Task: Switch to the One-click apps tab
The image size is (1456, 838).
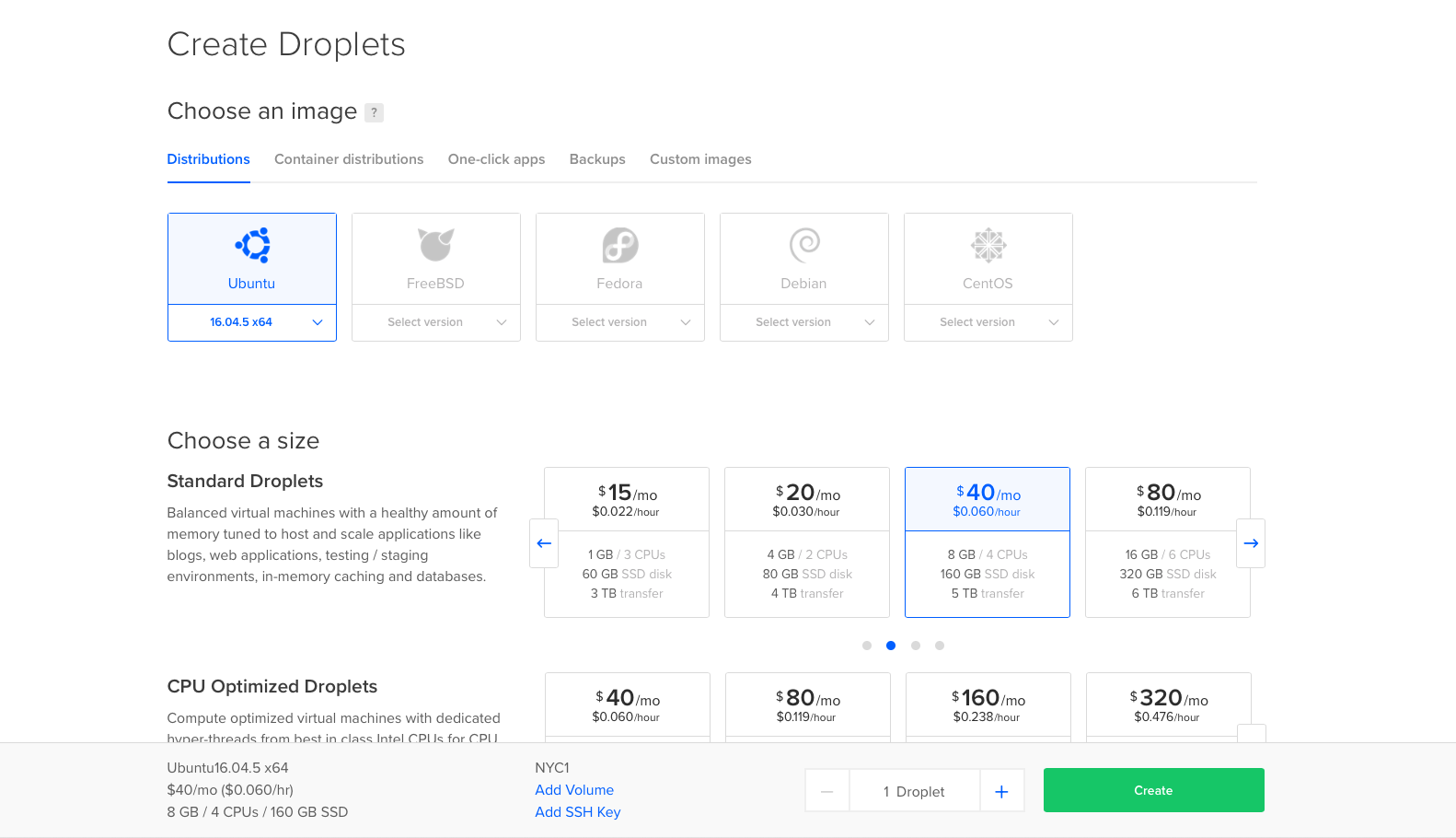Action: 496,159
